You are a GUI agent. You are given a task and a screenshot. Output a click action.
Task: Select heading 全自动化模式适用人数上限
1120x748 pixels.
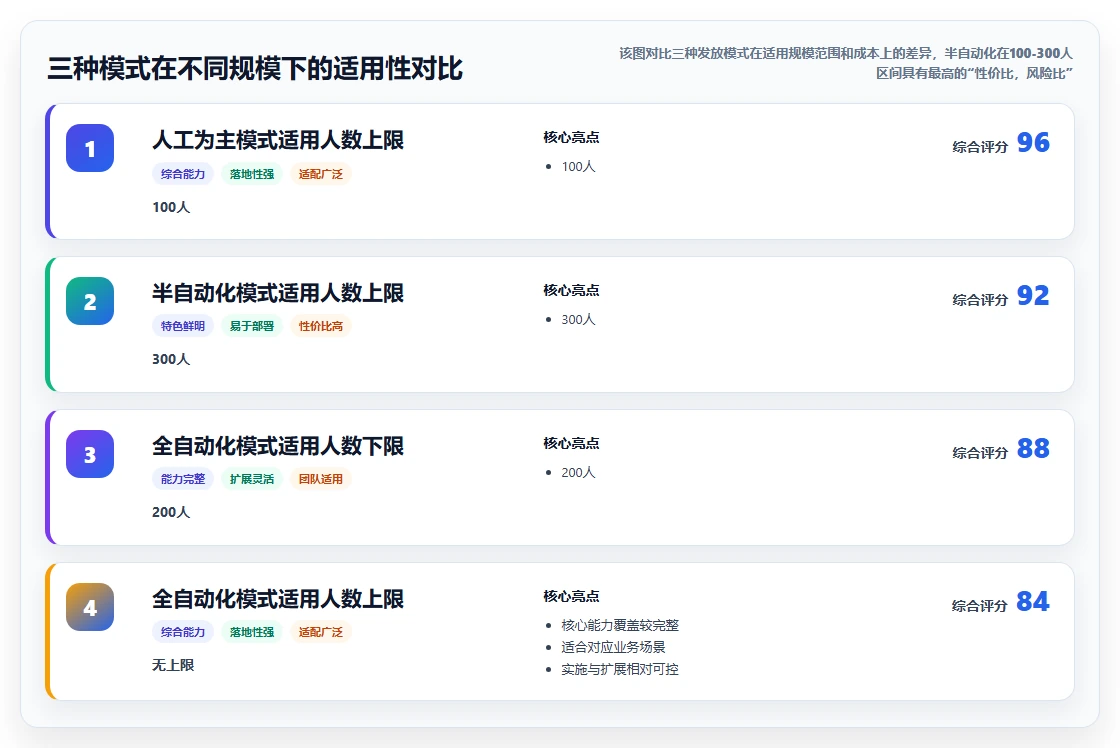point(278,599)
